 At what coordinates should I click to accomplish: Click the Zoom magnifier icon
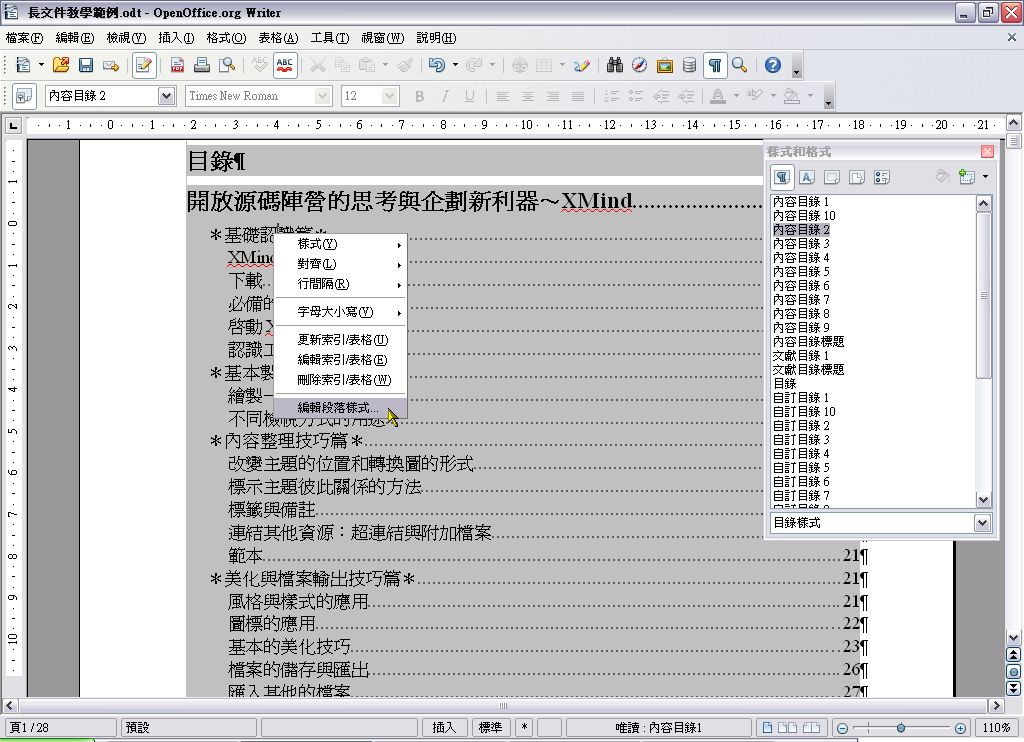(x=739, y=65)
